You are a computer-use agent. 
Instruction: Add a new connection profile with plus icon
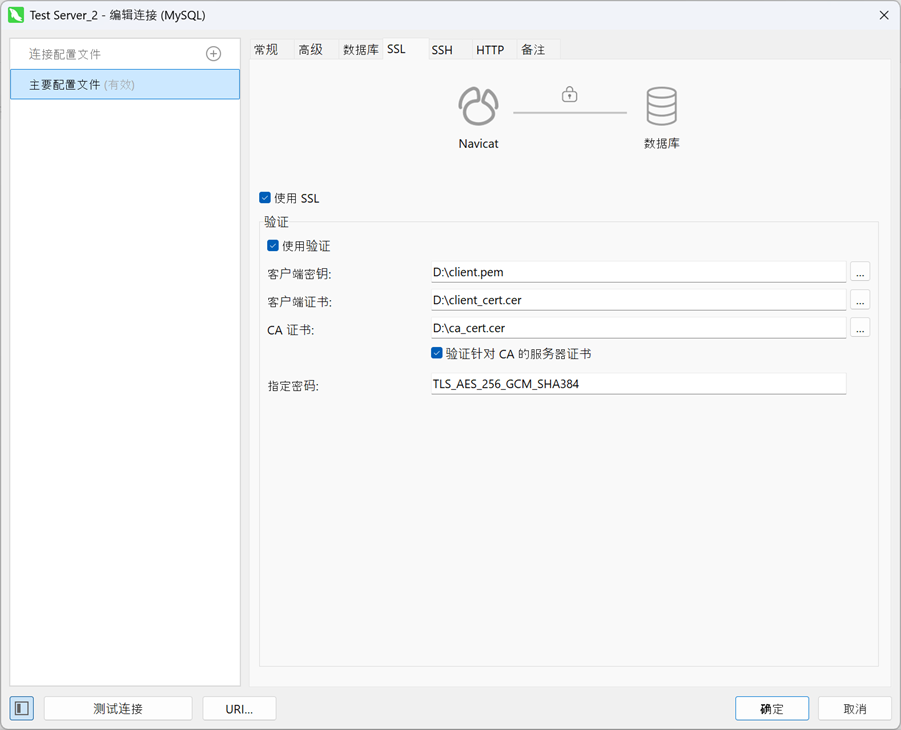click(213, 54)
